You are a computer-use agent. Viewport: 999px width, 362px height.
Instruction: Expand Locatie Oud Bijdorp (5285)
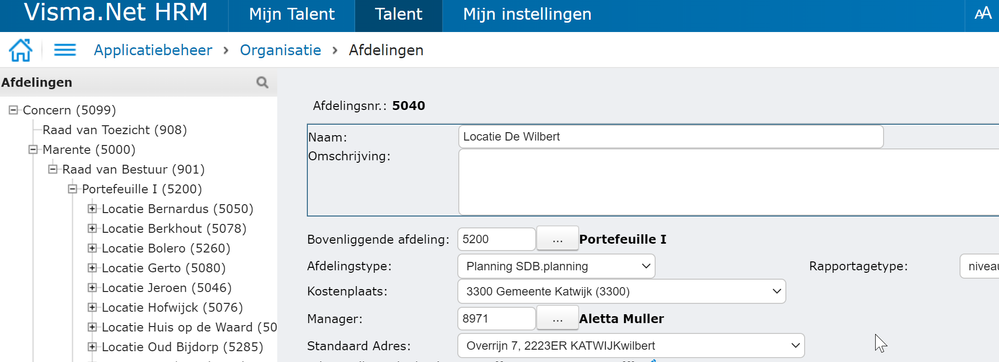pos(92,347)
